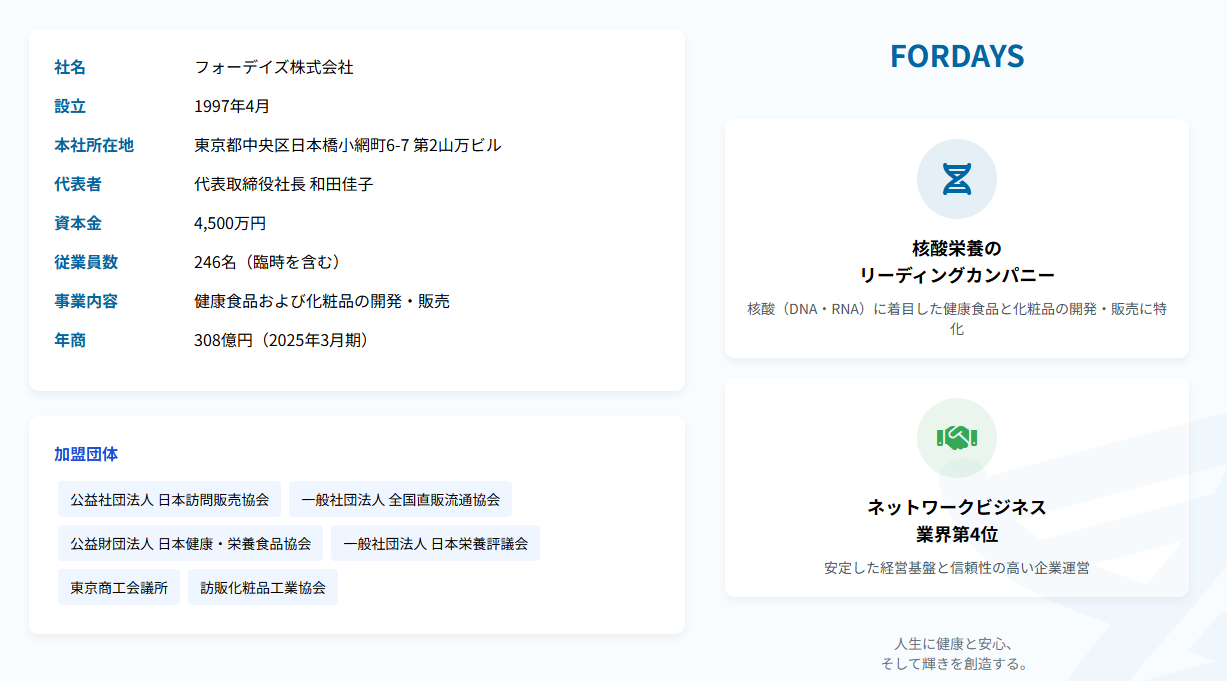
Task: Click the 資本金 label
Action: 78,223
